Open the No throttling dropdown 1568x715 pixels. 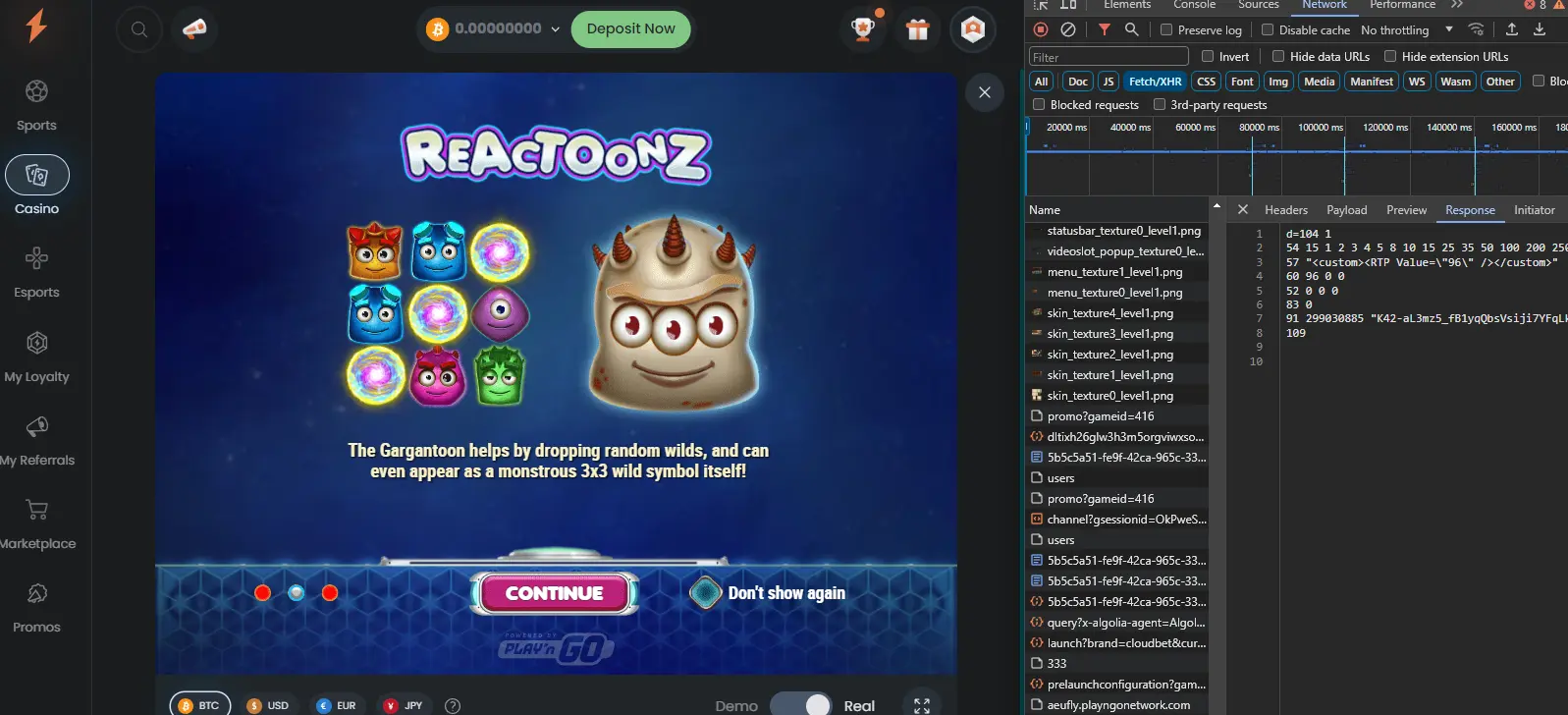click(x=1406, y=29)
